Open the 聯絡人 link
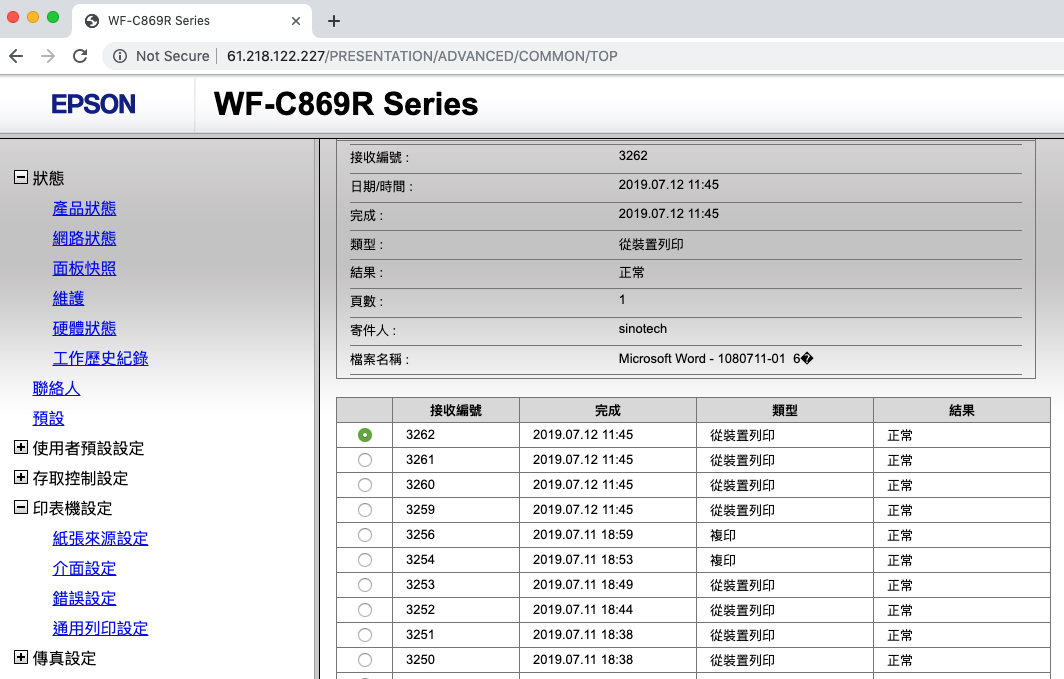The image size is (1064, 679). (x=56, y=388)
